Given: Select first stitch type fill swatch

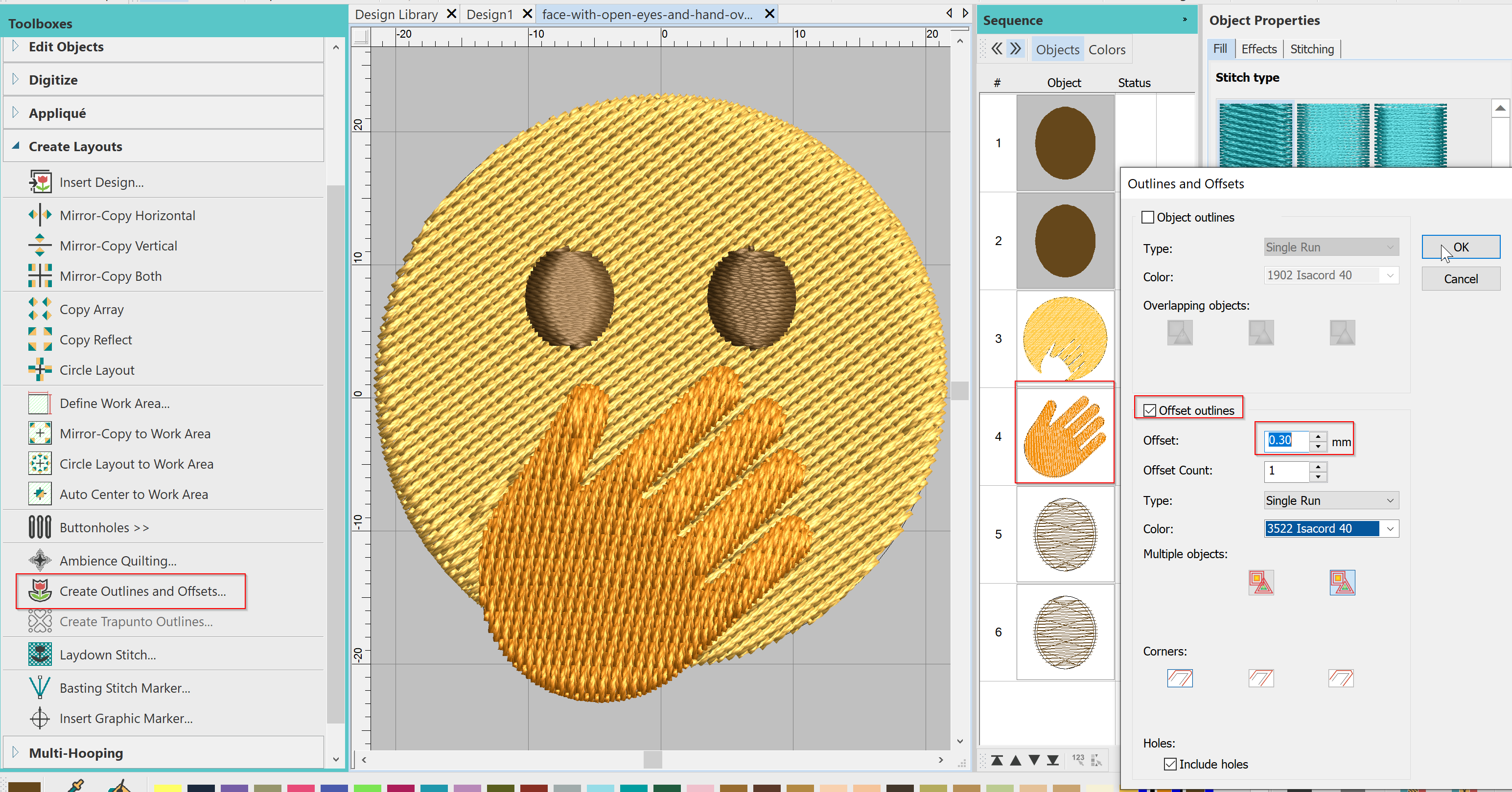Looking at the screenshot, I should pyautogui.click(x=1256, y=135).
